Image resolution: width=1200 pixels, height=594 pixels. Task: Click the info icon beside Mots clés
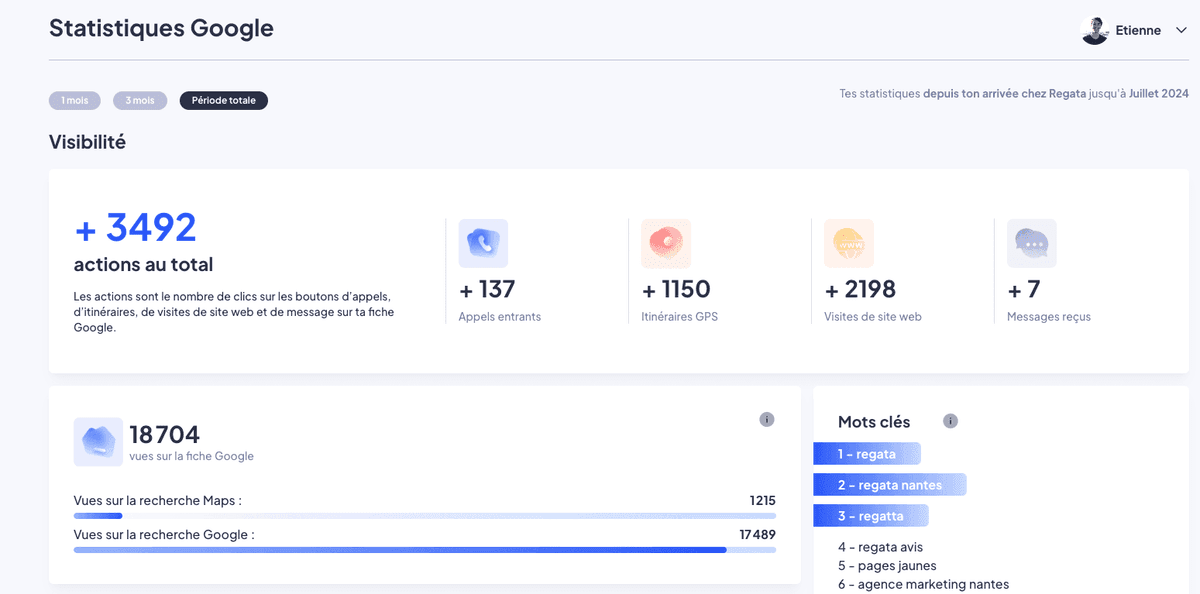(x=950, y=422)
